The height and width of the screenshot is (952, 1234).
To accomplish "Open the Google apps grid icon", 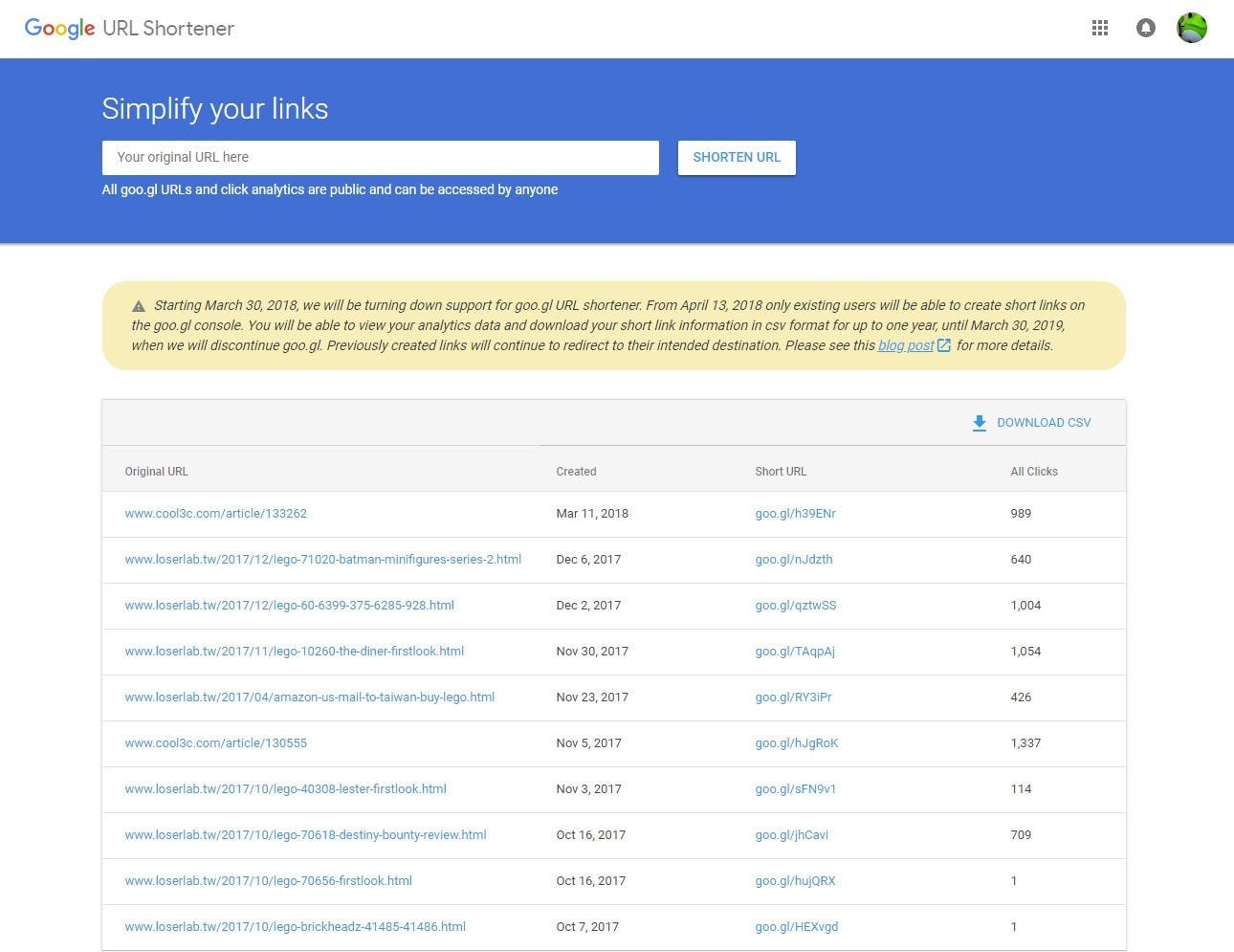I will pyautogui.click(x=1100, y=28).
